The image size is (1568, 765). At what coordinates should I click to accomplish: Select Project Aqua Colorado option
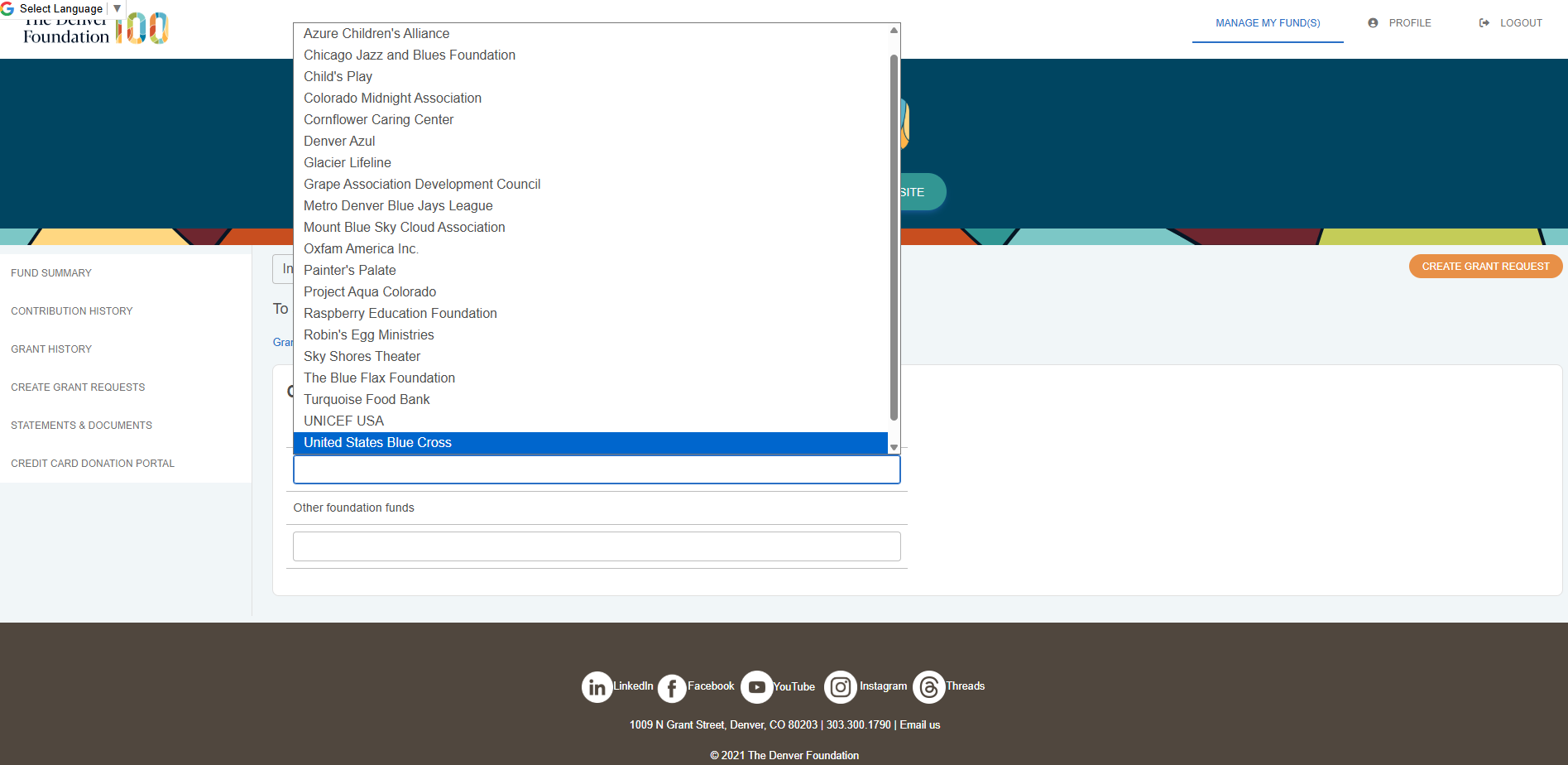pos(591,292)
